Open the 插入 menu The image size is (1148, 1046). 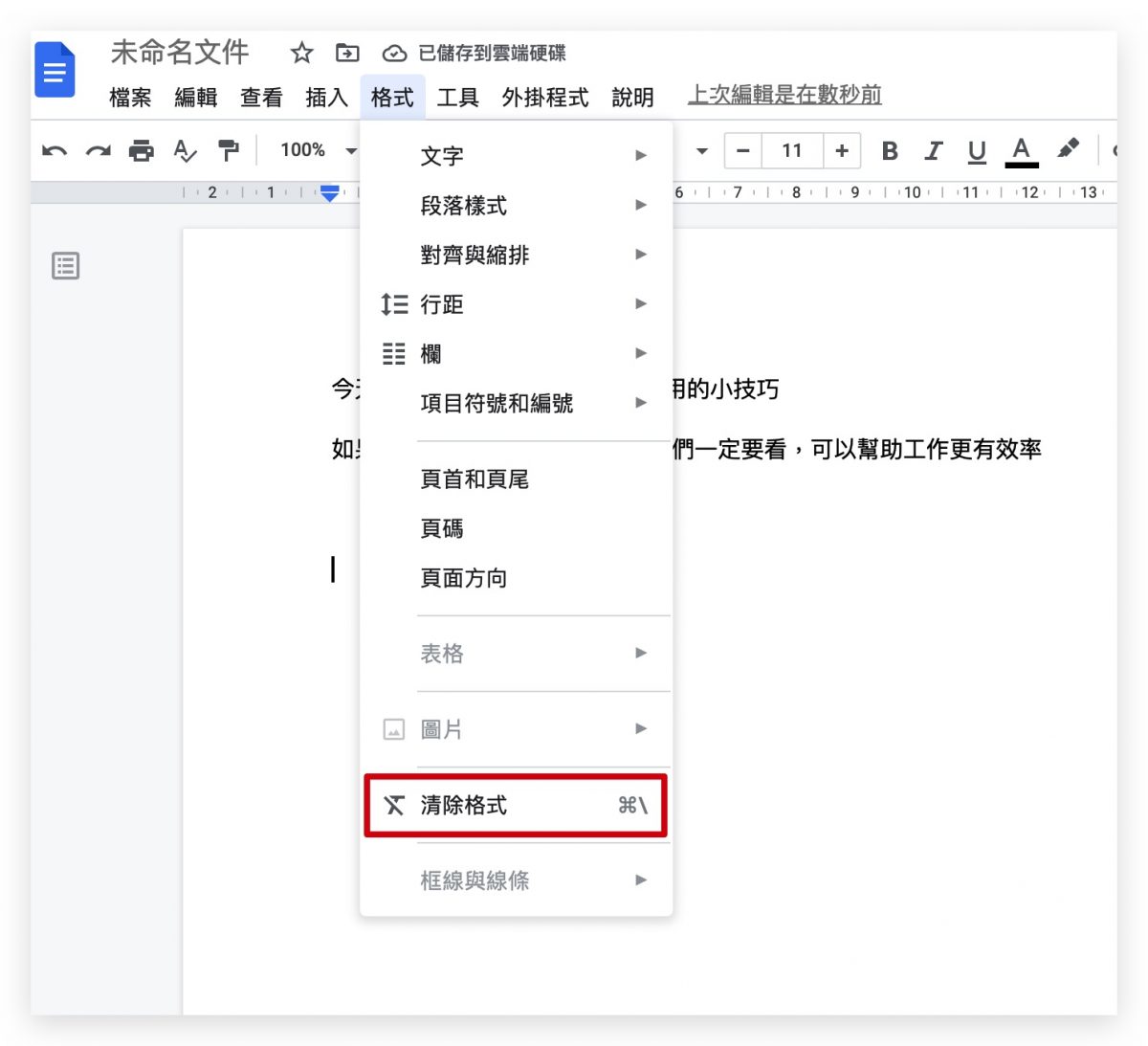tap(326, 98)
